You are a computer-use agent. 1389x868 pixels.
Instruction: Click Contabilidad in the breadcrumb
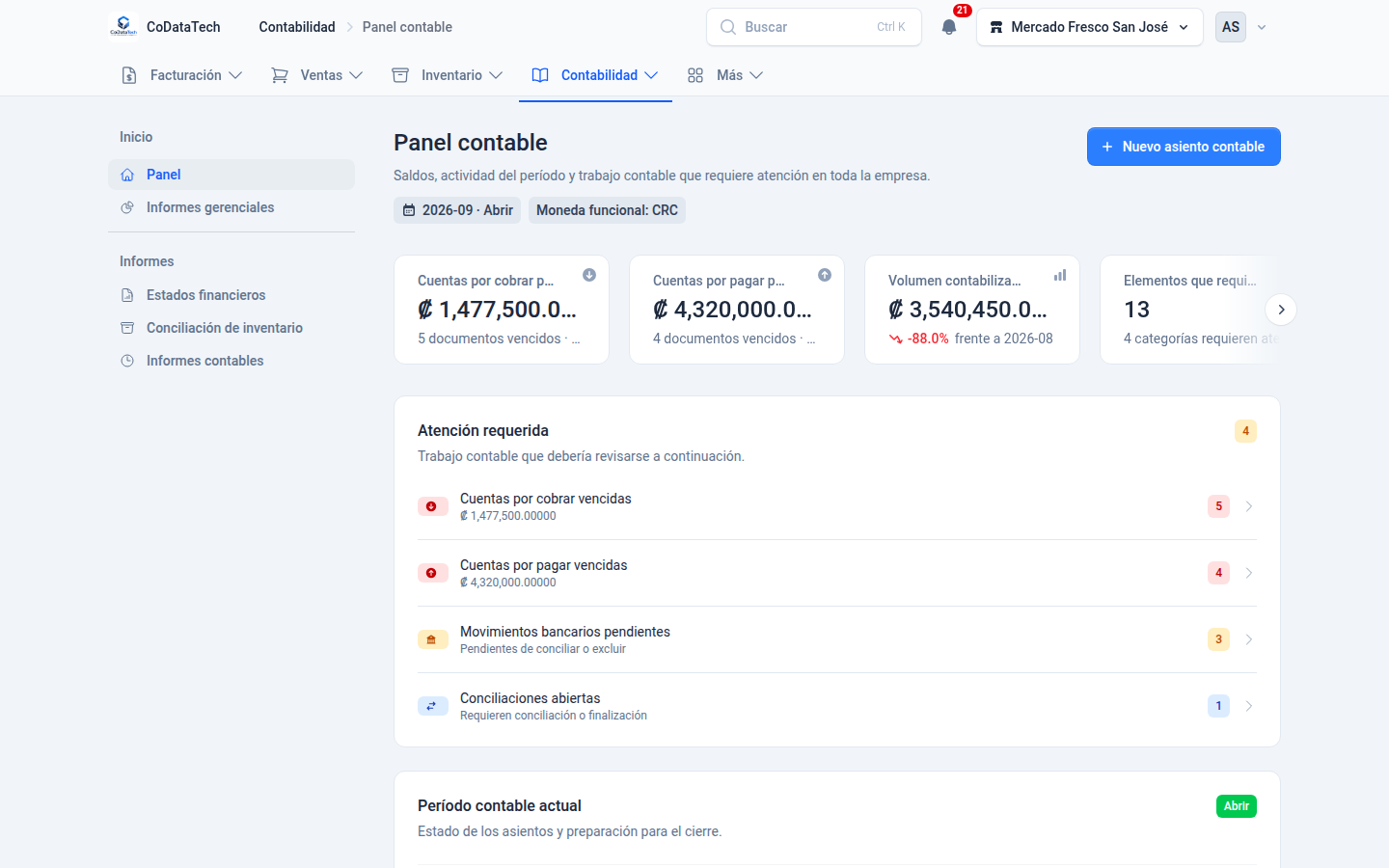(x=297, y=27)
